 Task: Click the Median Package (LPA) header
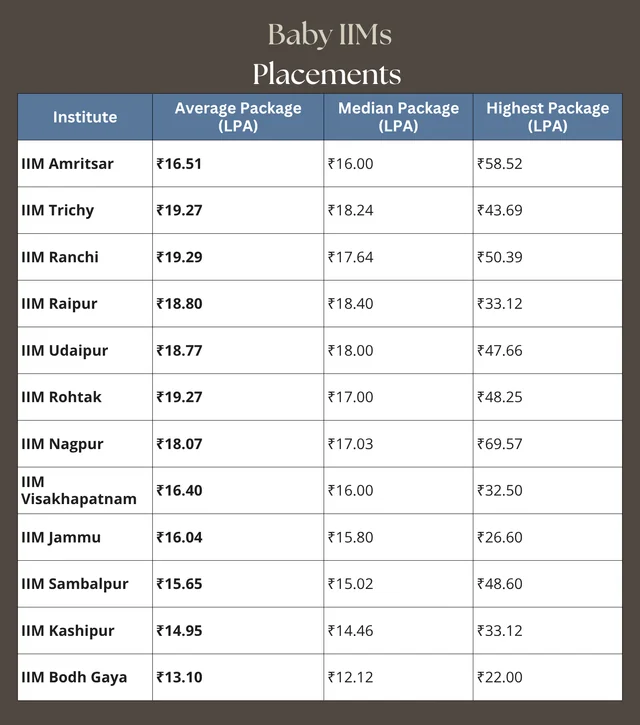coord(398,117)
